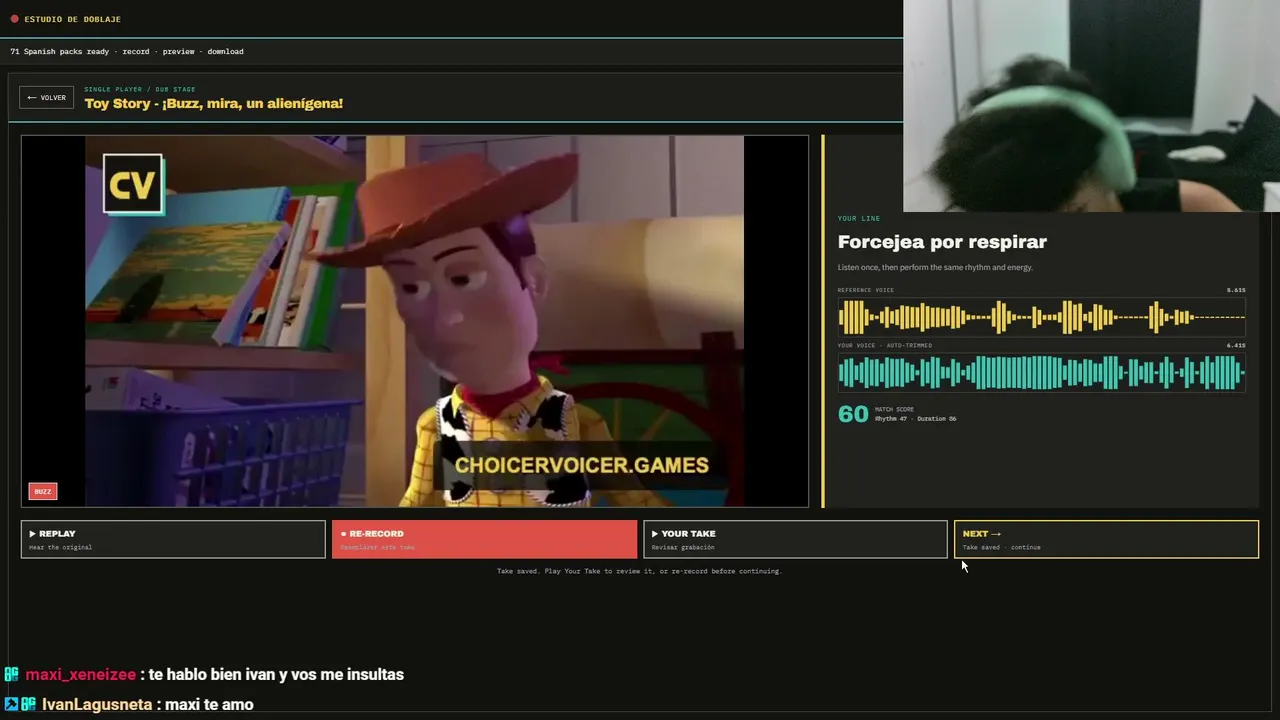Click the Toy Story scene video
This screenshot has width=1280, height=720.
pos(415,321)
